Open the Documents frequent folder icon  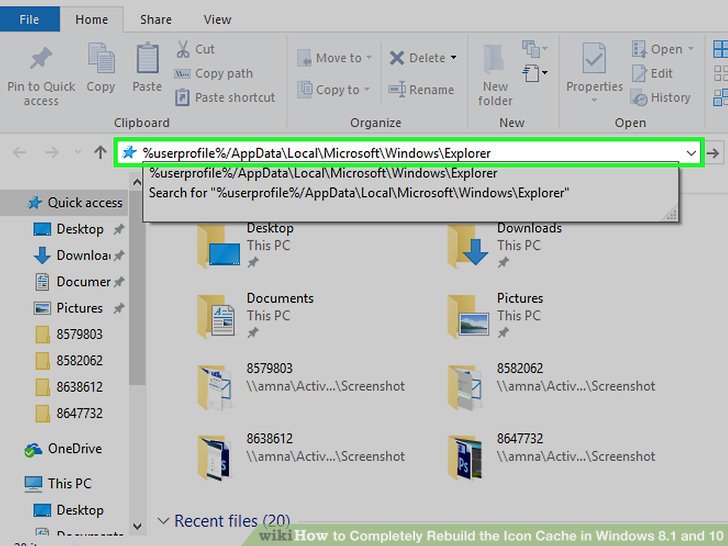[x=217, y=317]
